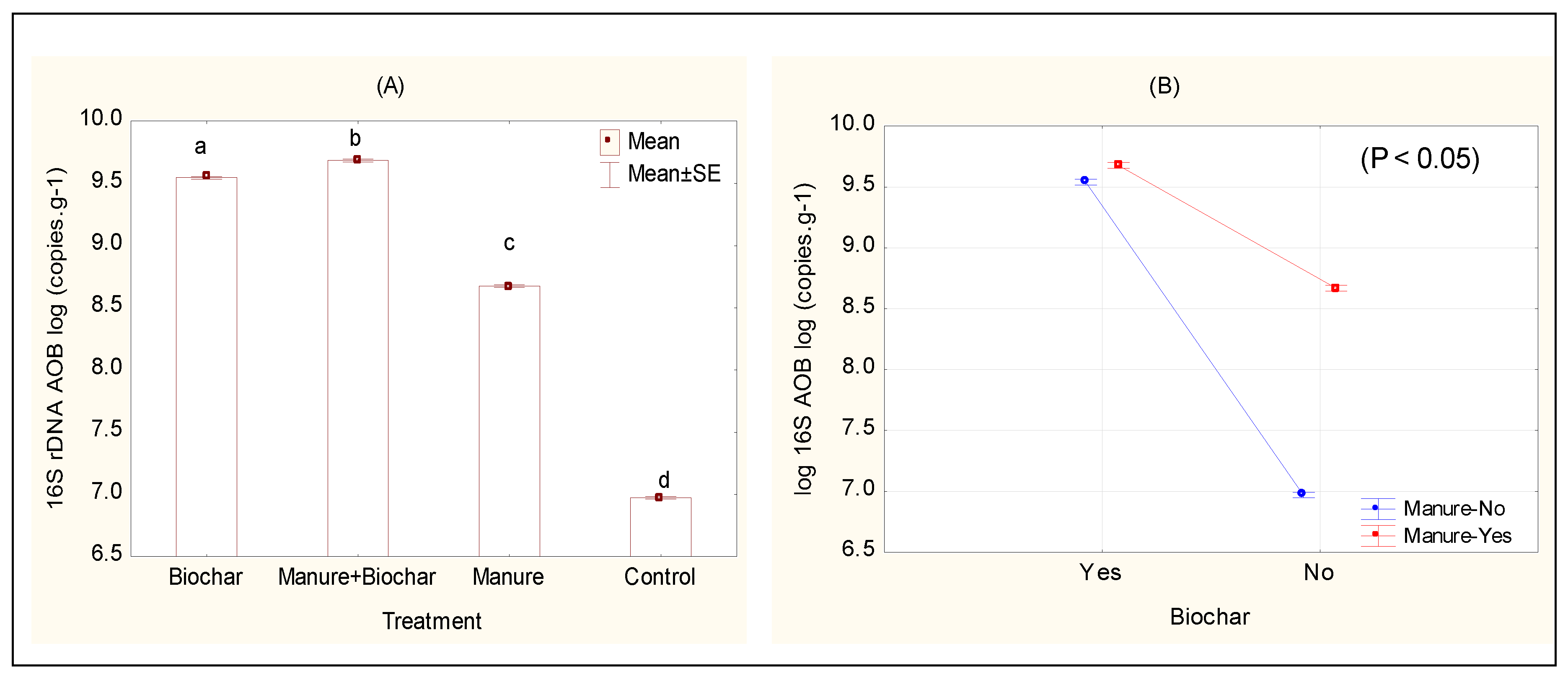Image resolution: width=1568 pixels, height=682 pixels.
Task: Click the red data point at Biochar No
Action: [1335, 288]
